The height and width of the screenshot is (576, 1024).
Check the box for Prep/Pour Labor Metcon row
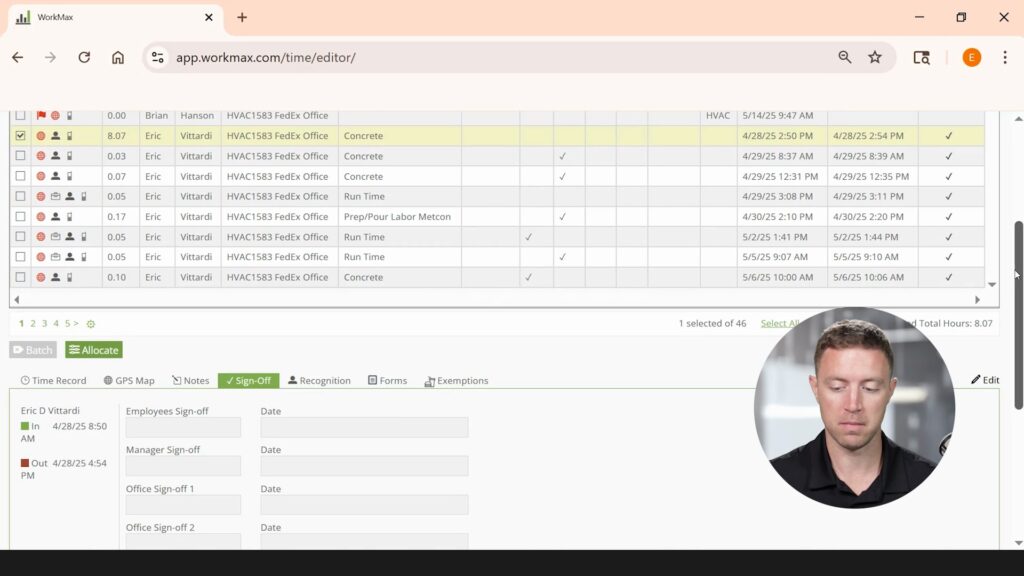click(20, 217)
